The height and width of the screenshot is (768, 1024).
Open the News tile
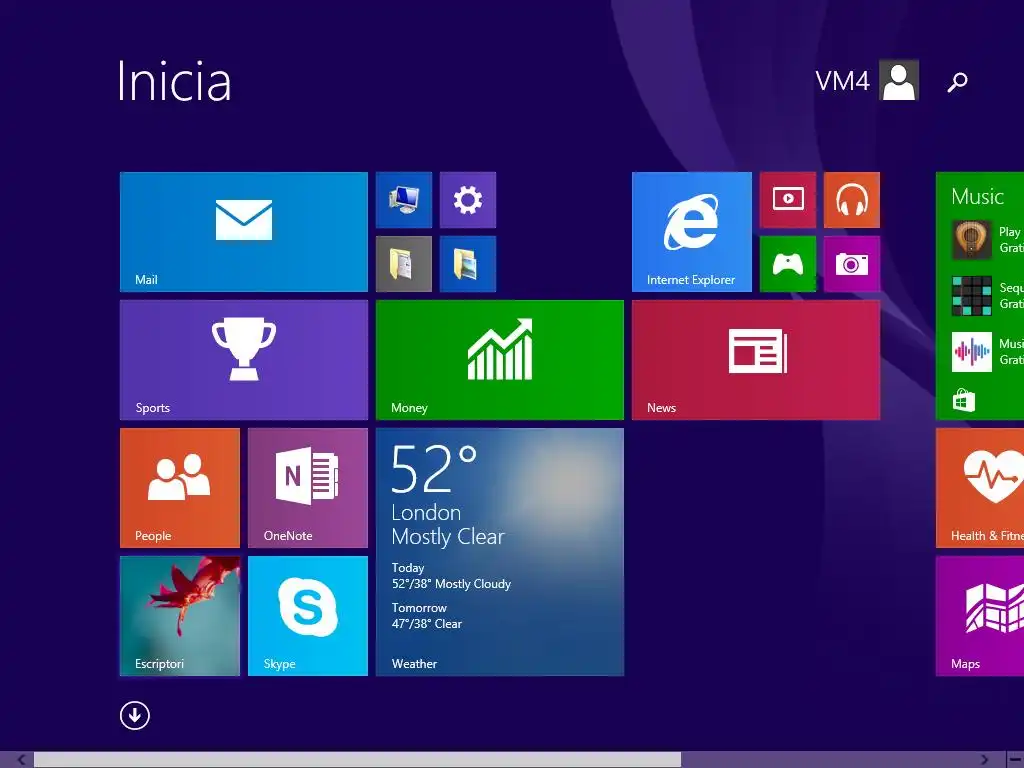[x=756, y=360]
